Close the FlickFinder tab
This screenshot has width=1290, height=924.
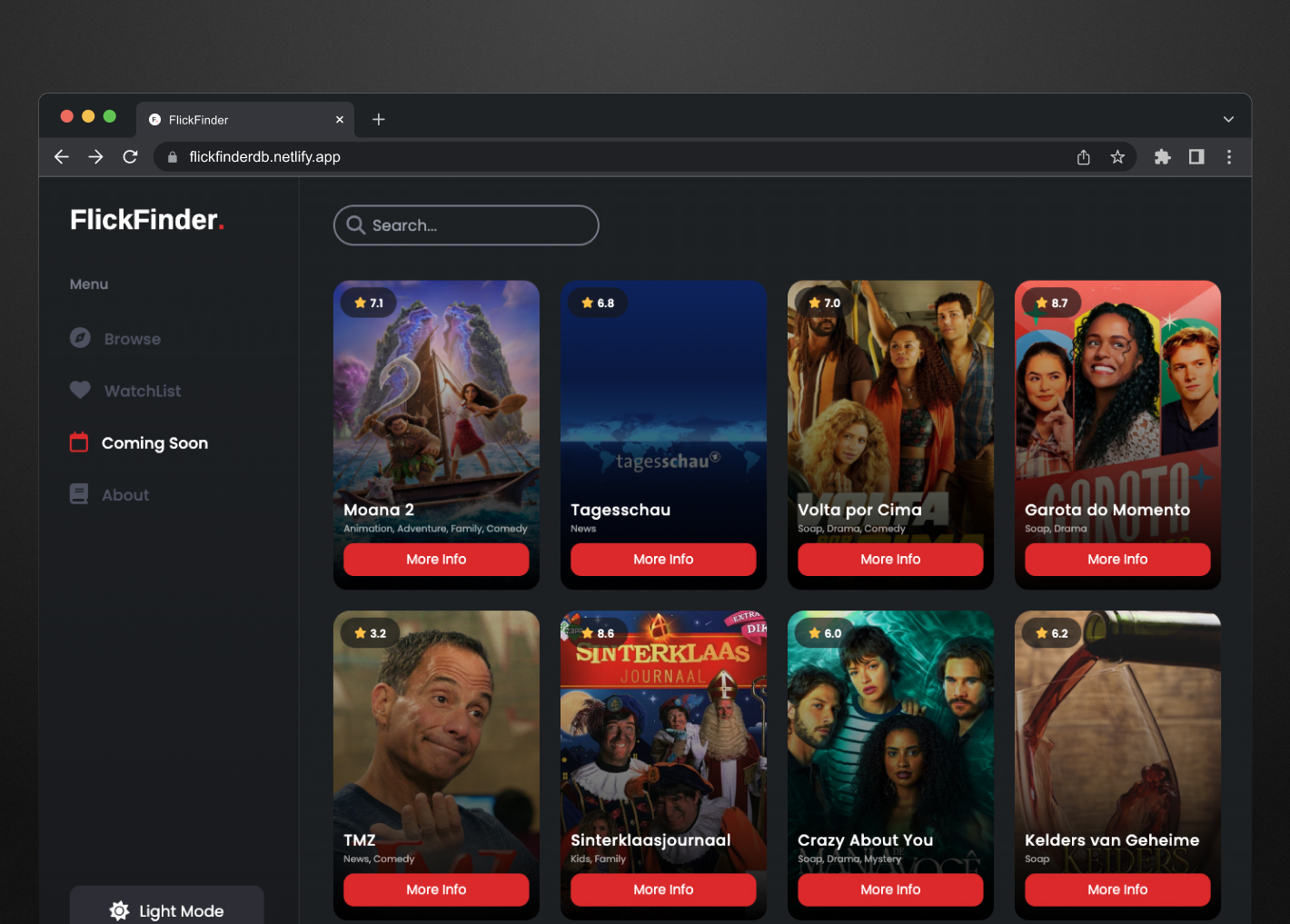point(340,119)
